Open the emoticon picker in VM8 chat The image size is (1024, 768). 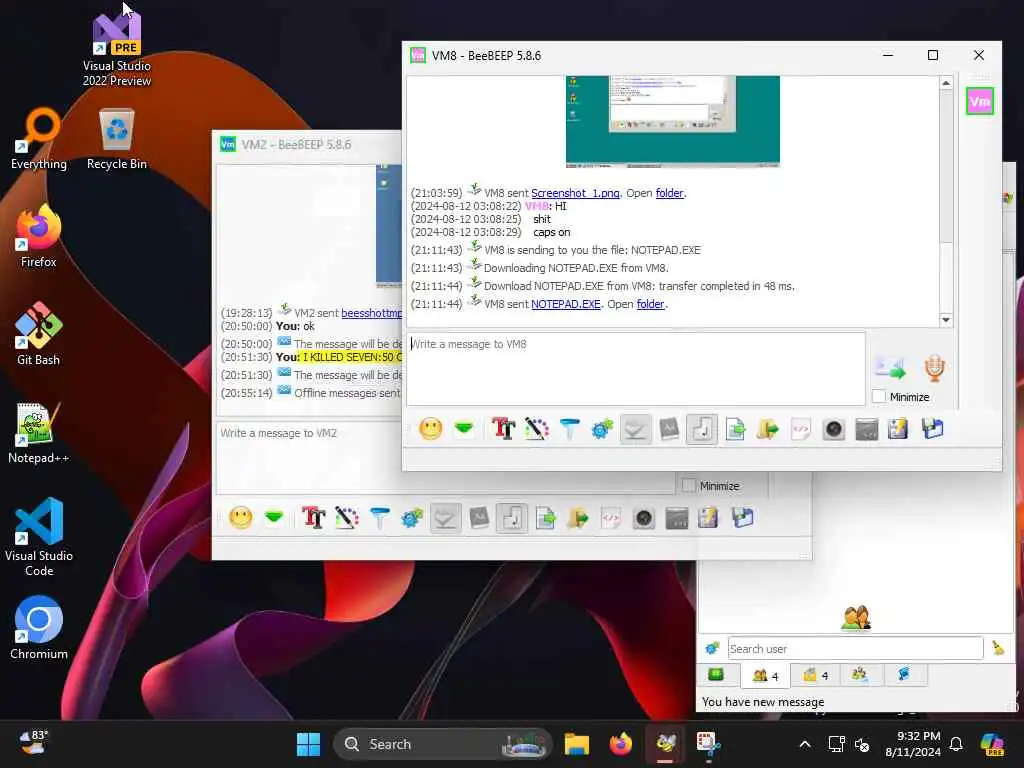(430, 429)
